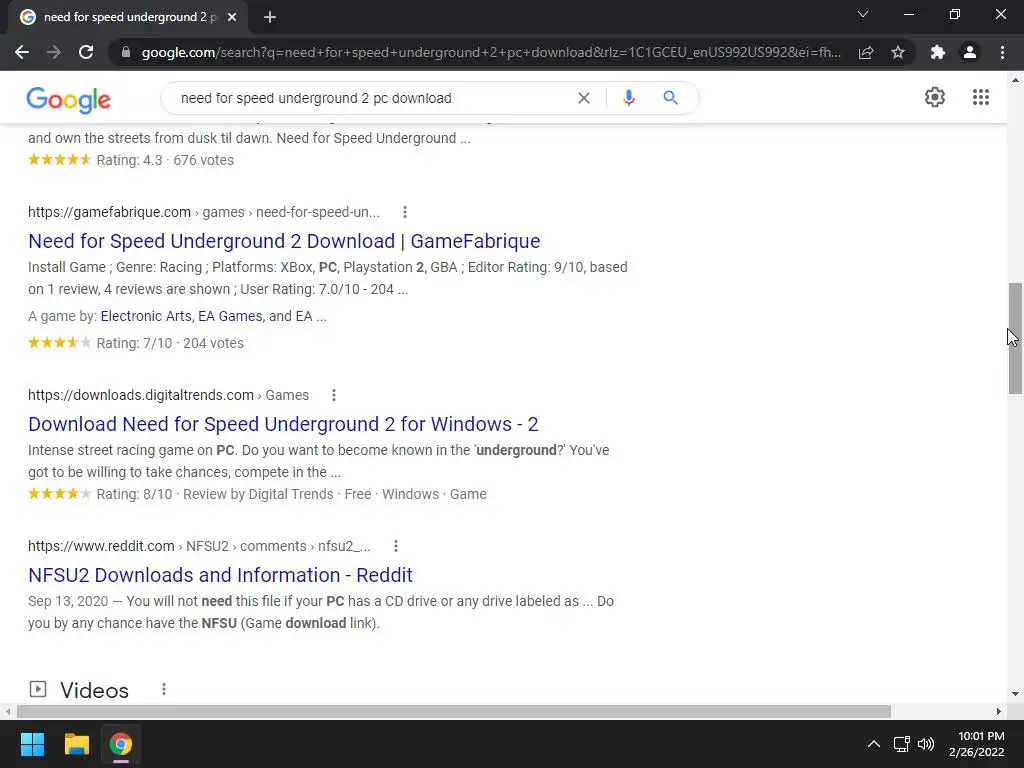Follow the EA Games link

point(230,316)
